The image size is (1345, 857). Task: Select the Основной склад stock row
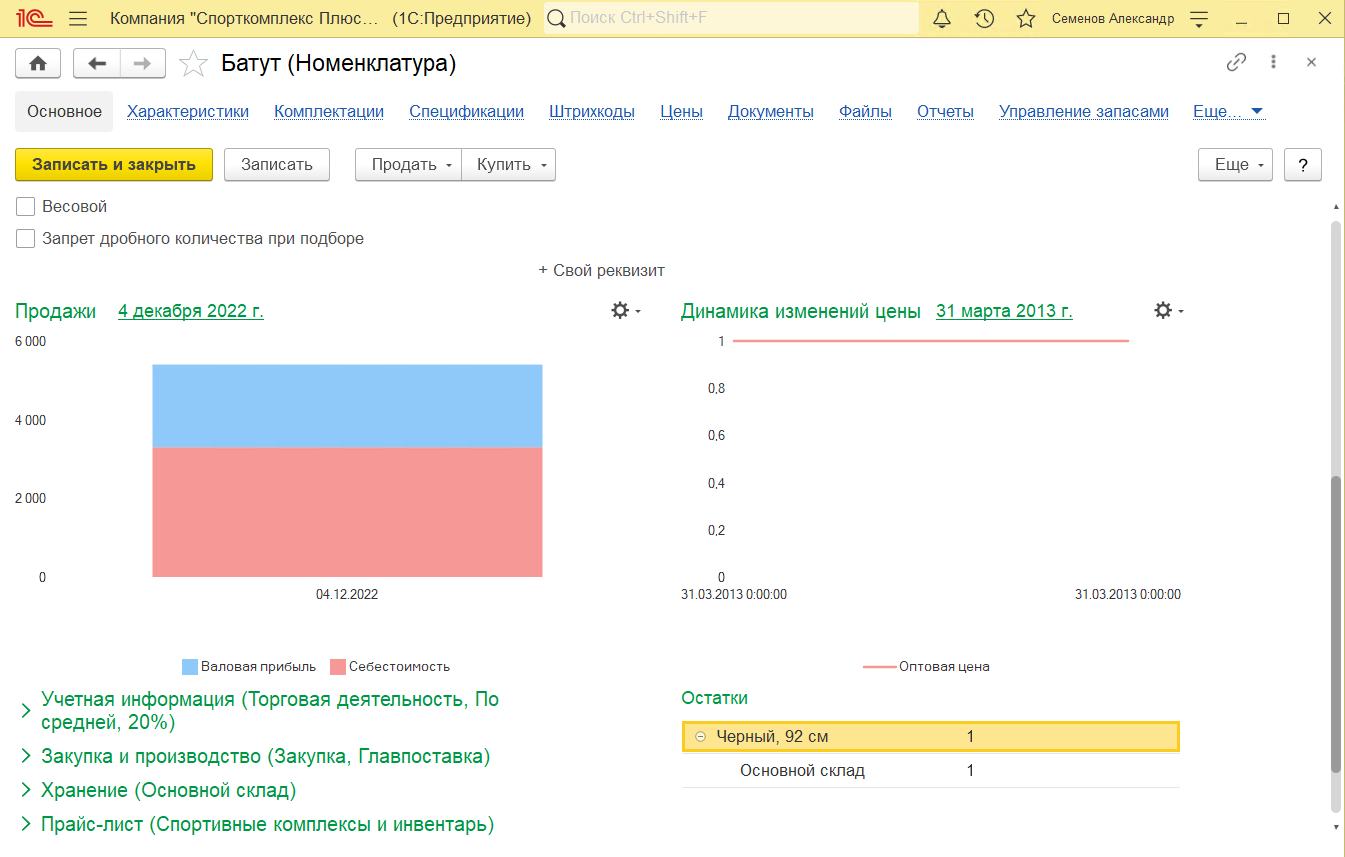tap(930, 771)
